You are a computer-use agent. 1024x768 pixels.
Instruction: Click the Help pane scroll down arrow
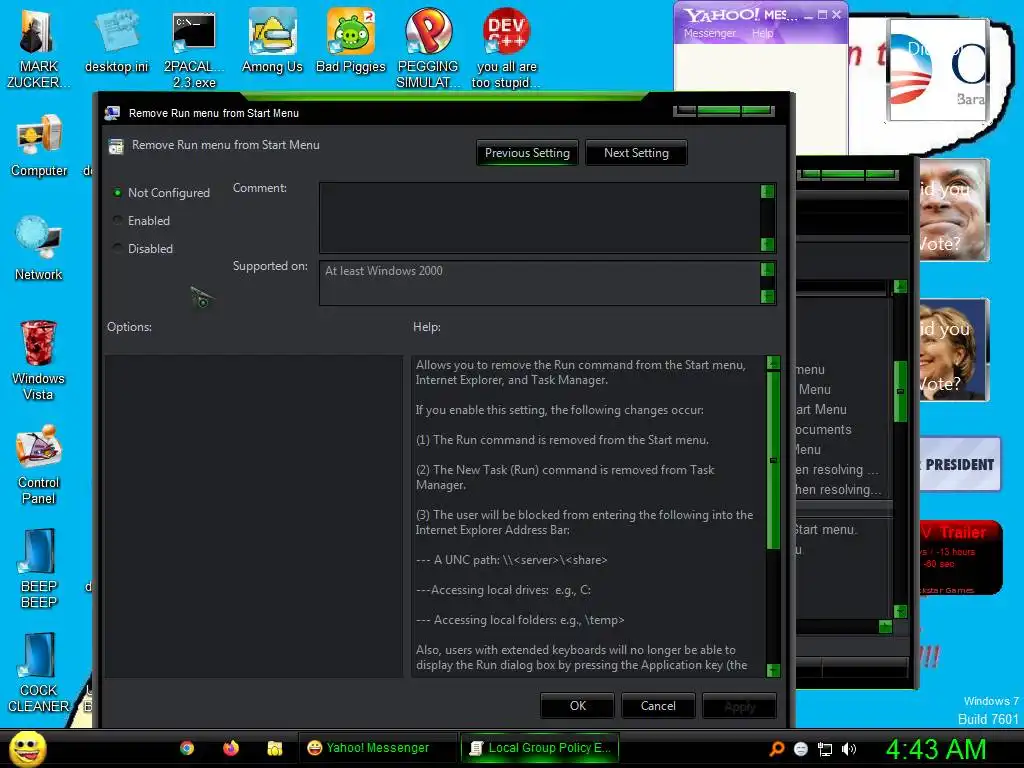773,670
